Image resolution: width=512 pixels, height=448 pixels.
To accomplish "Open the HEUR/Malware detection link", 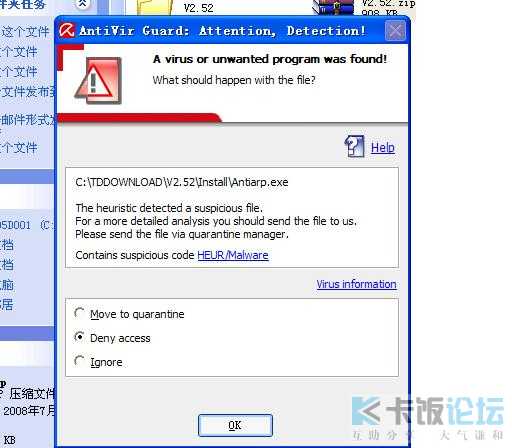I will pos(233,255).
